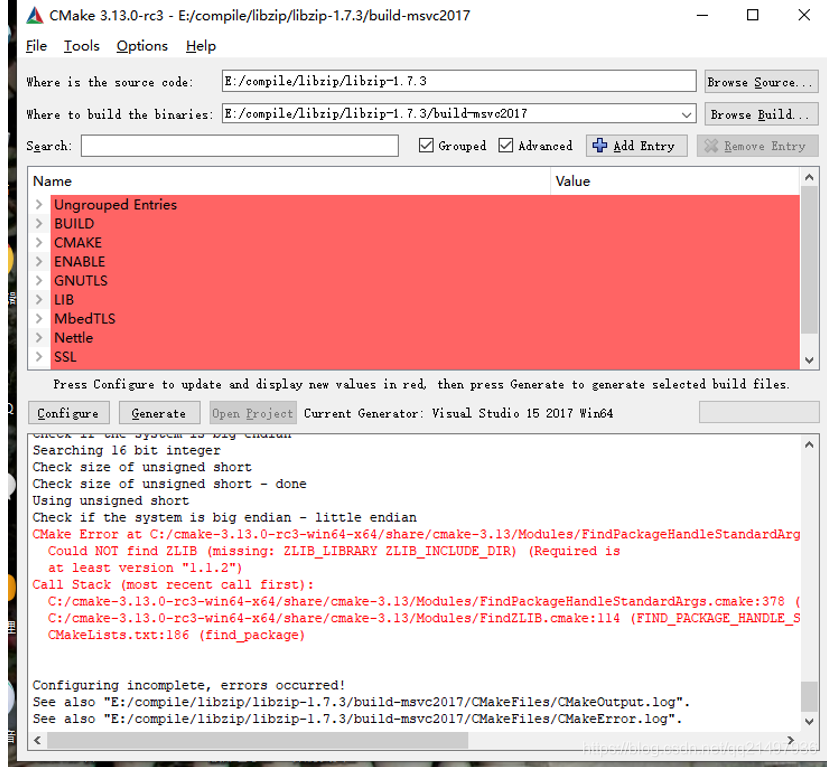Click Browse Source button

point(761,82)
